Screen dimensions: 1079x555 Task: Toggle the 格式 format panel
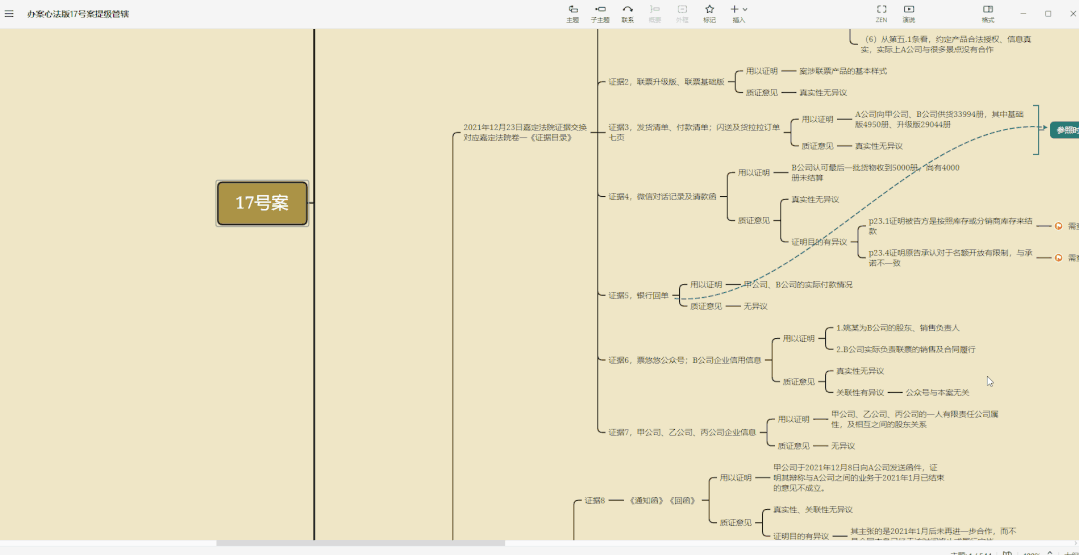[987, 13]
